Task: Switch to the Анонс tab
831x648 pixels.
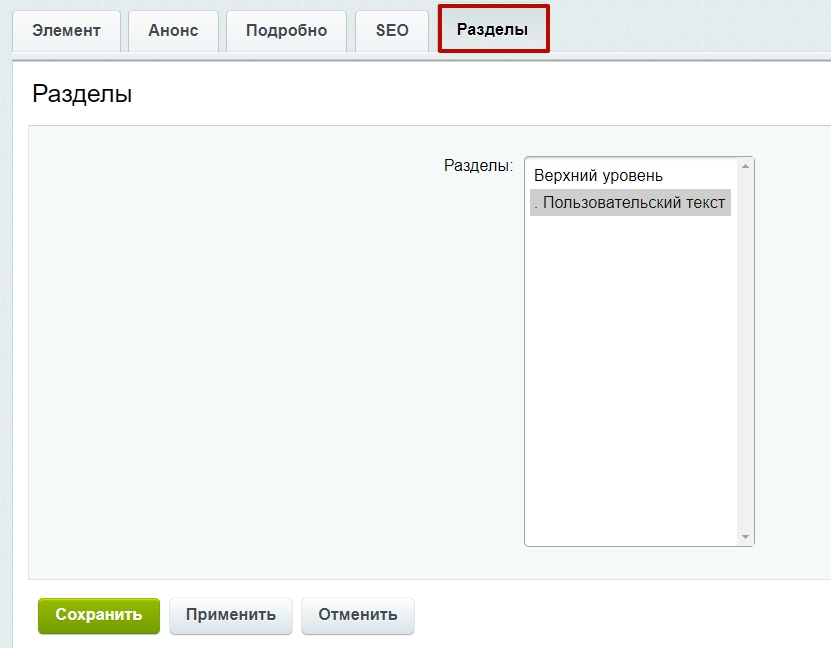Action: [x=173, y=31]
